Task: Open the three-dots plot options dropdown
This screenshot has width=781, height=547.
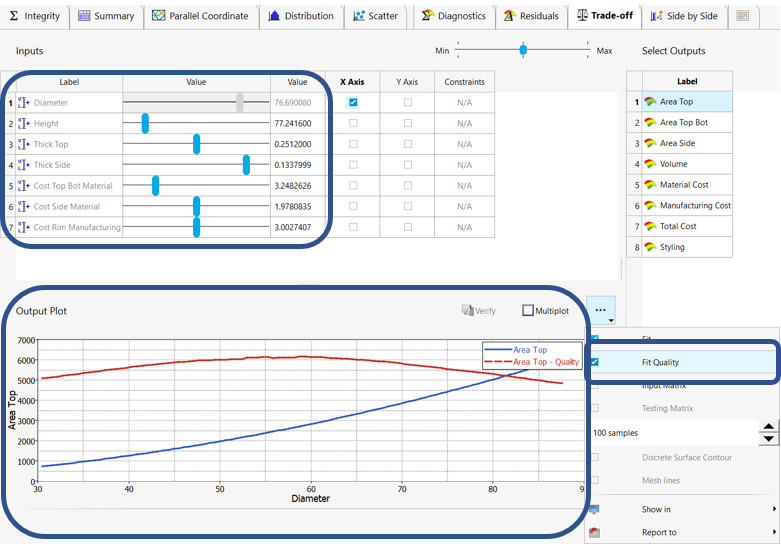Action: (601, 311)
